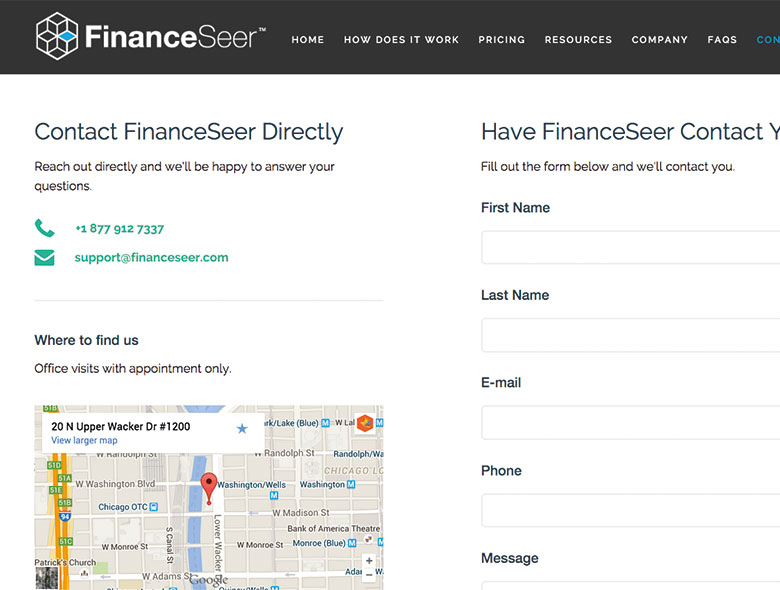This screenshot has height=590, width=780.
Task: Go to the Home menu item
Action: coord(308,40)
